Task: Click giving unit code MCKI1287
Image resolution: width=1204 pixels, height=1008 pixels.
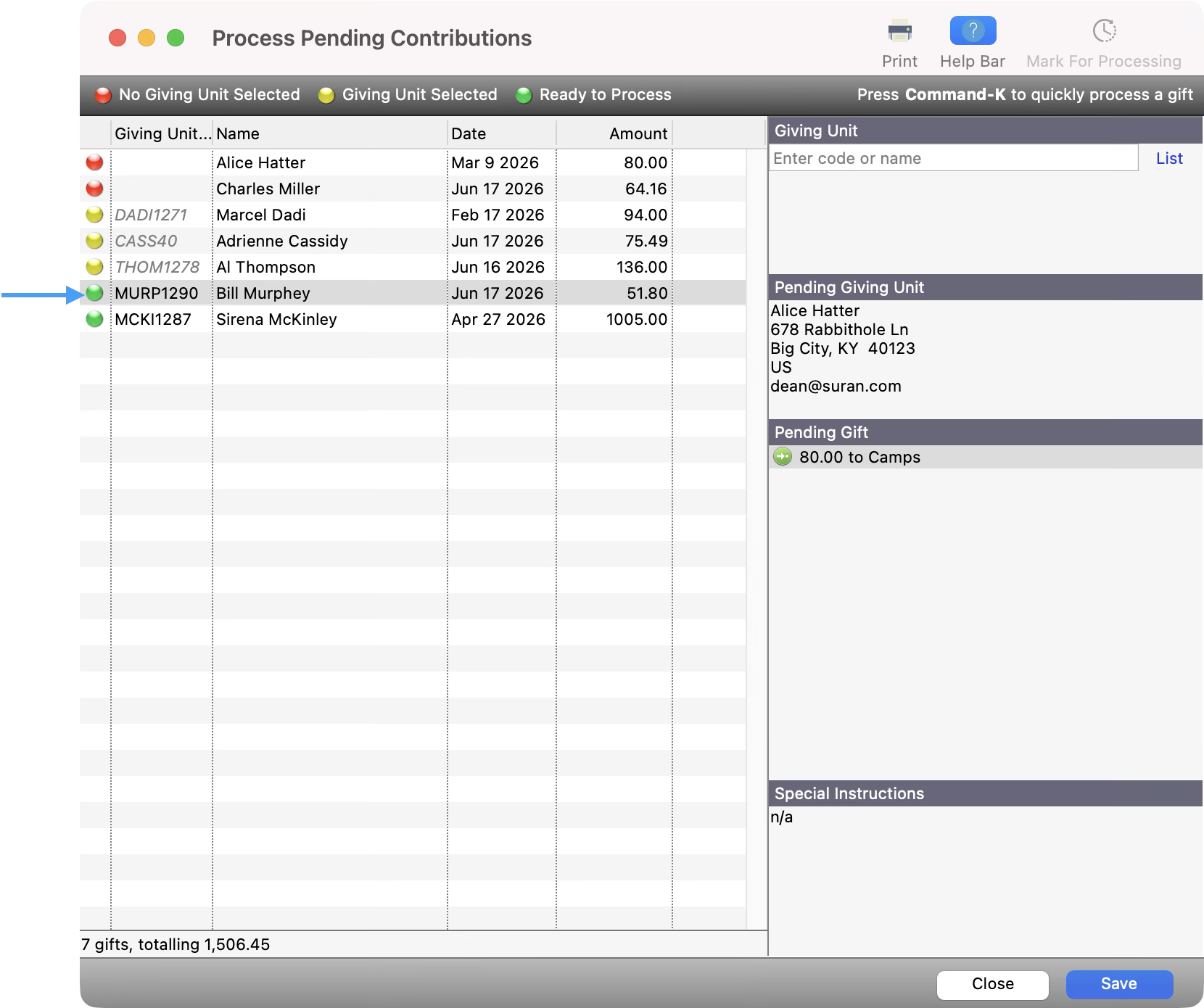Action: click(152, 319)
